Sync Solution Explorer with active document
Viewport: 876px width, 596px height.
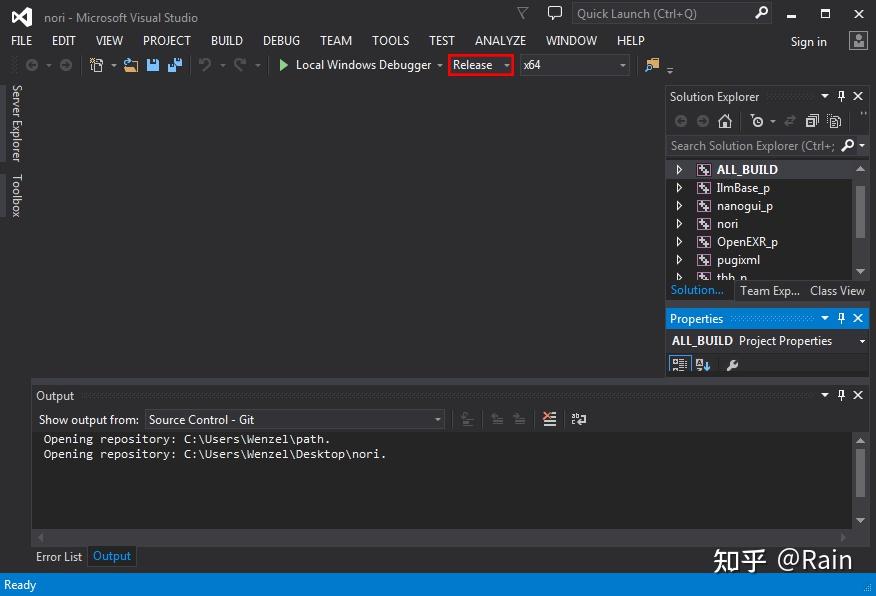tap(789, 121)
